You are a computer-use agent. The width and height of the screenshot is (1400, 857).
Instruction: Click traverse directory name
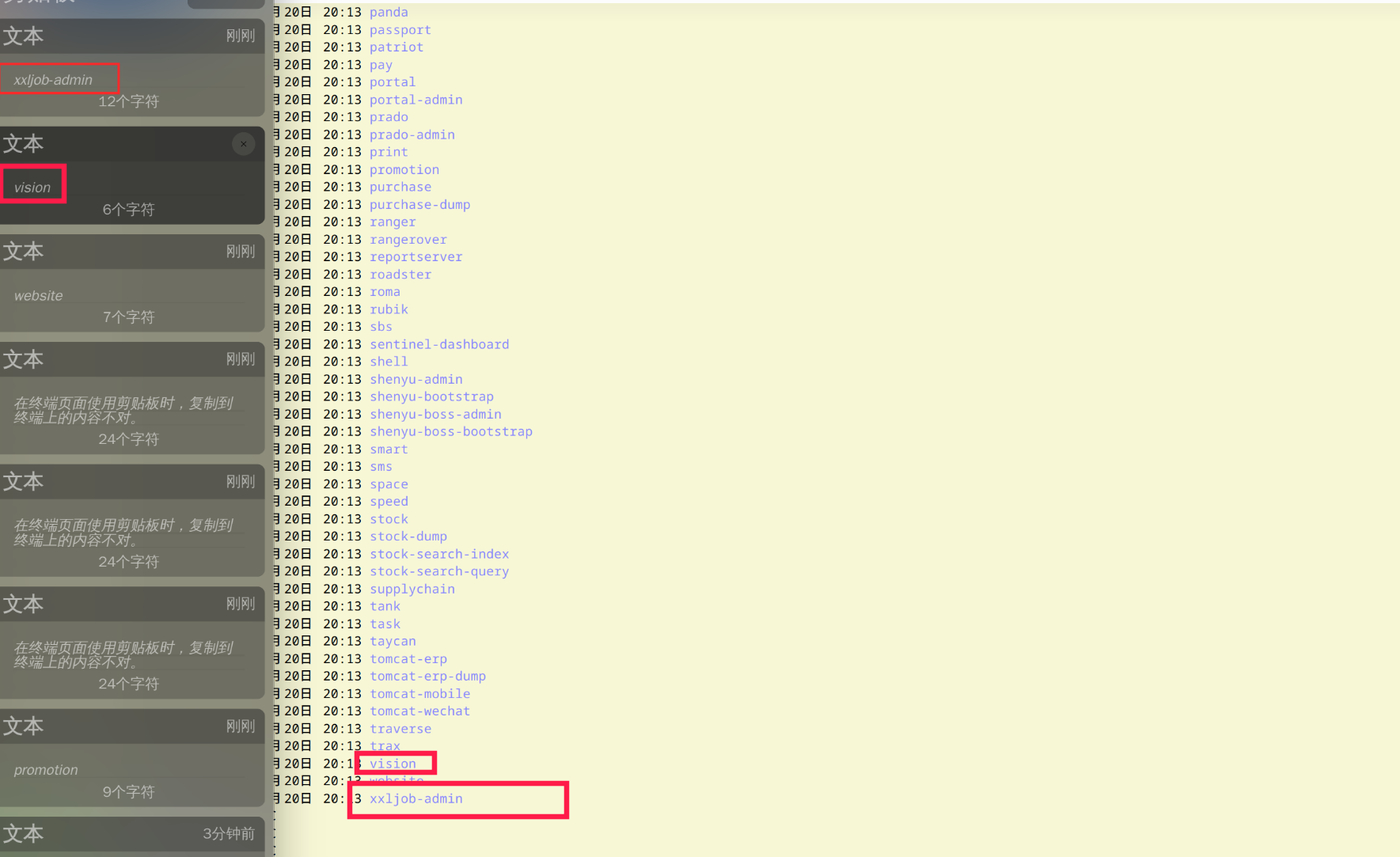pos(400,729)
